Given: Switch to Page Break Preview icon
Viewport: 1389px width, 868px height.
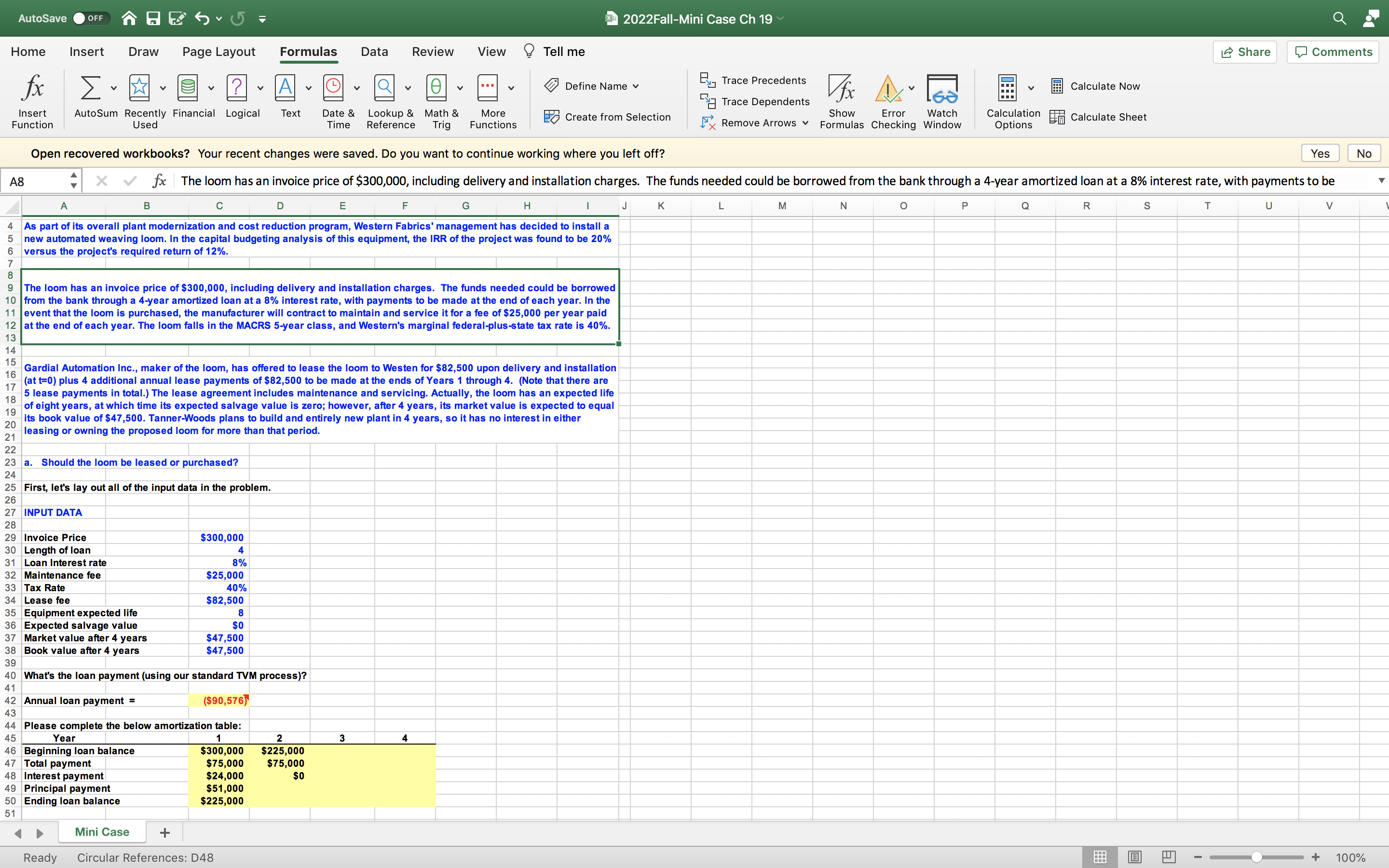Looking at the screenshot, I should click(x=1169, y=857).
